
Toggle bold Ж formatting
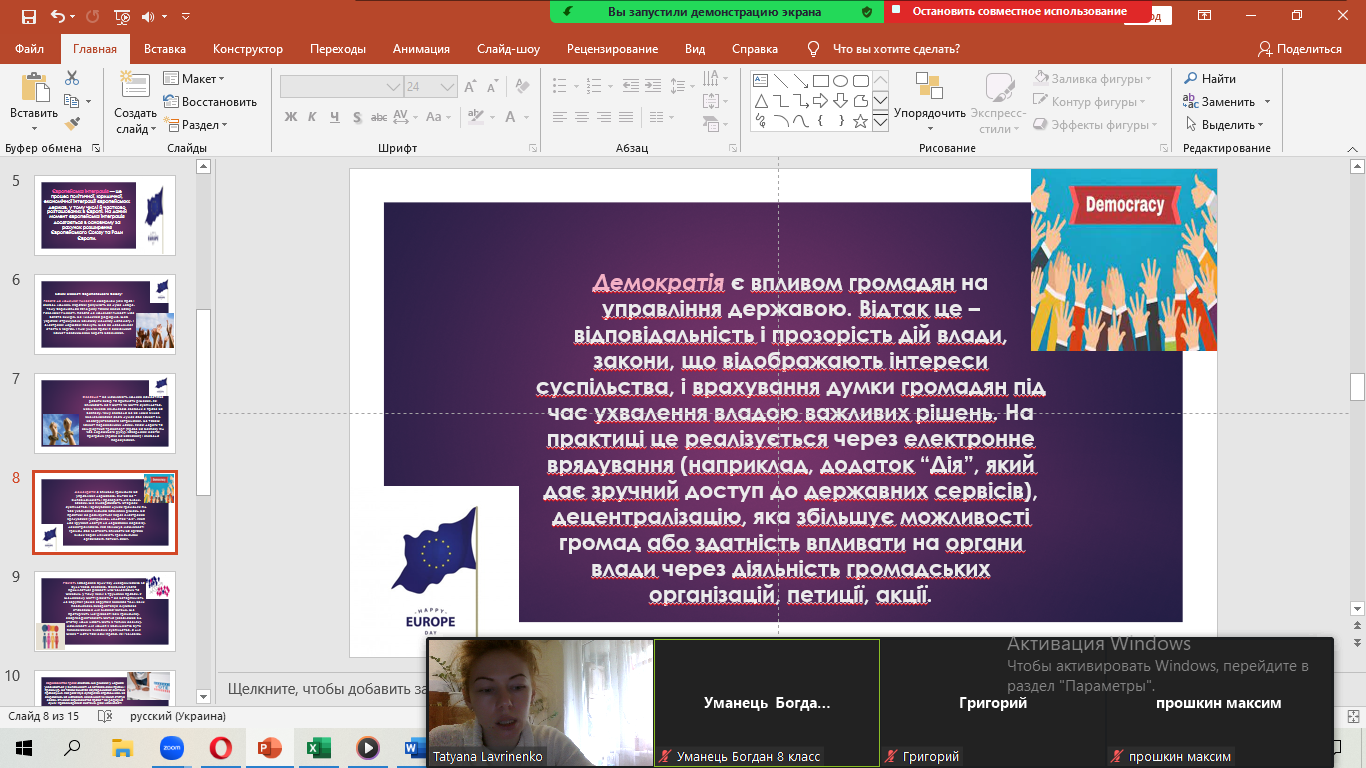coord(291,116)
